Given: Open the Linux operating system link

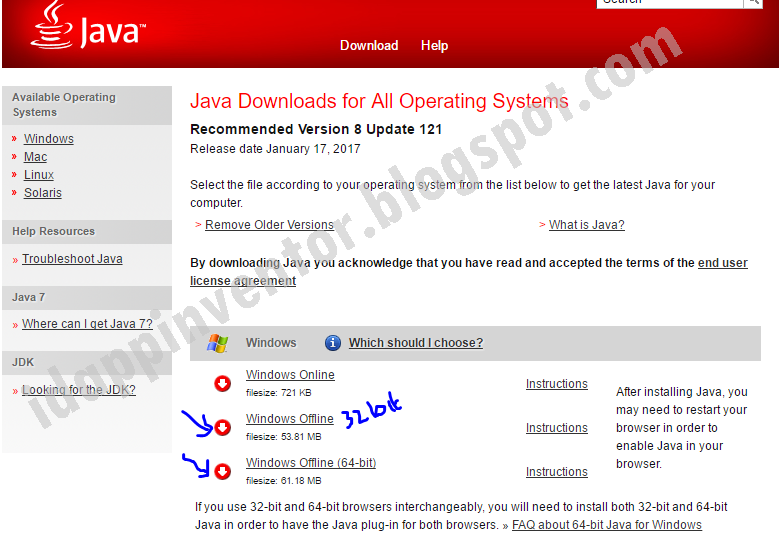Looking at the screenshot, I should (39, 175).
